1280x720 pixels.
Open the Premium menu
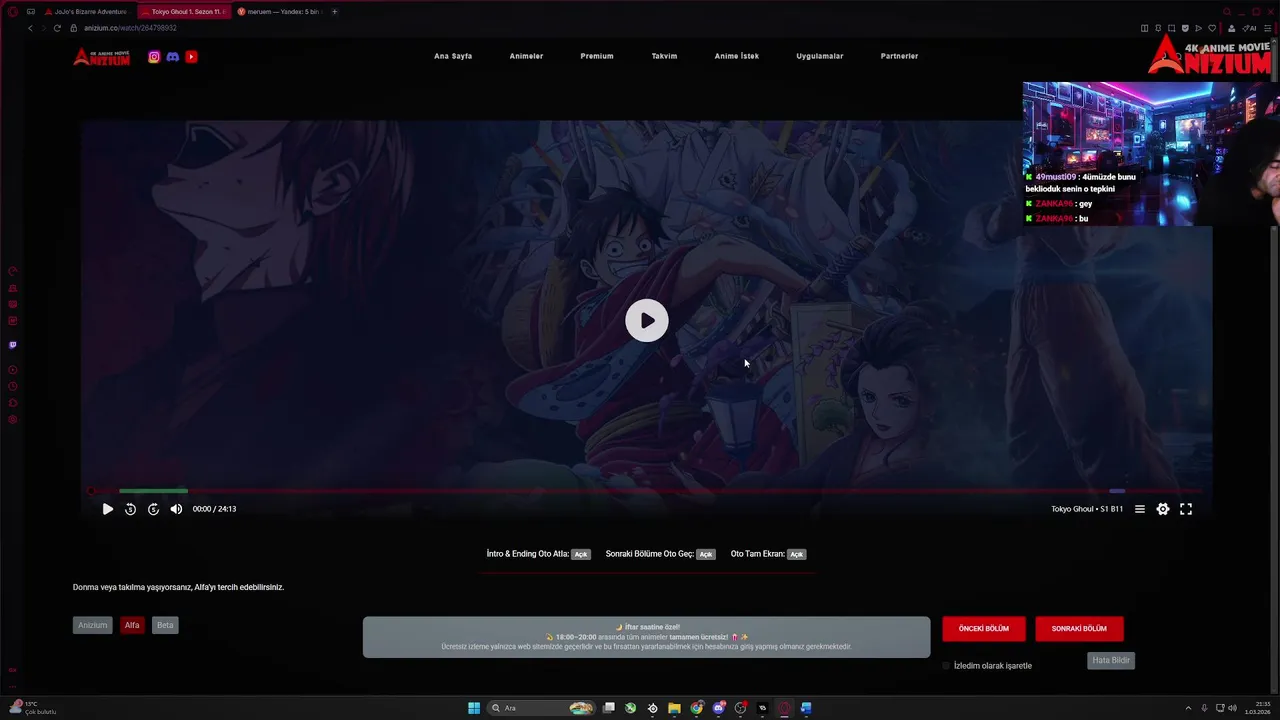[x=597, y=56]
